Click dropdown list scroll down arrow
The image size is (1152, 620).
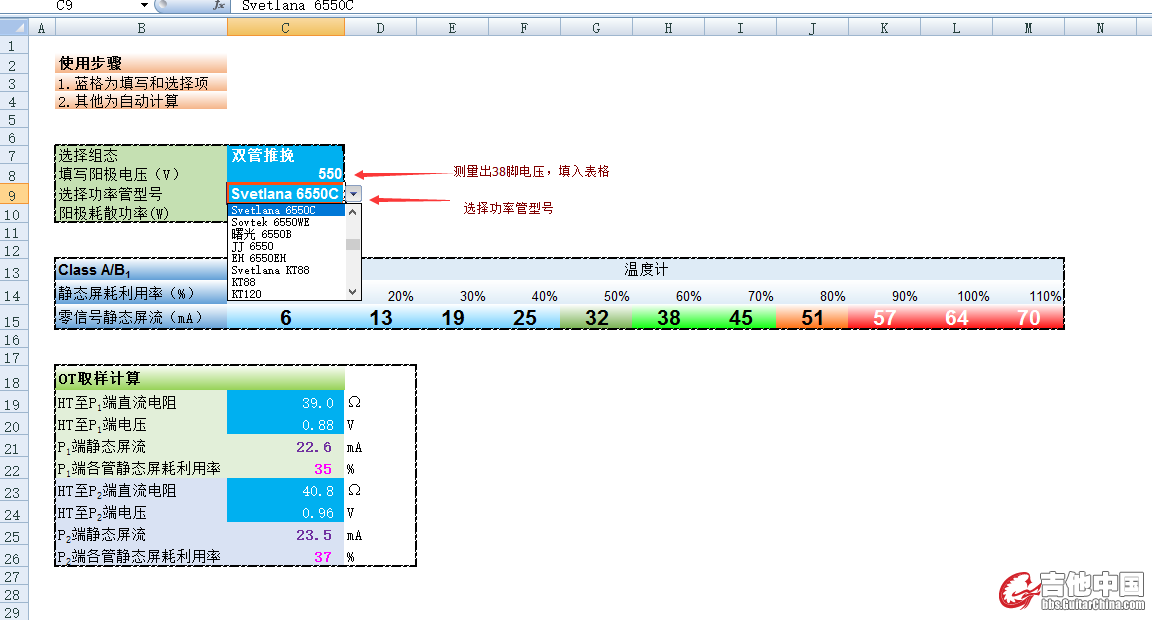point(353,292)
